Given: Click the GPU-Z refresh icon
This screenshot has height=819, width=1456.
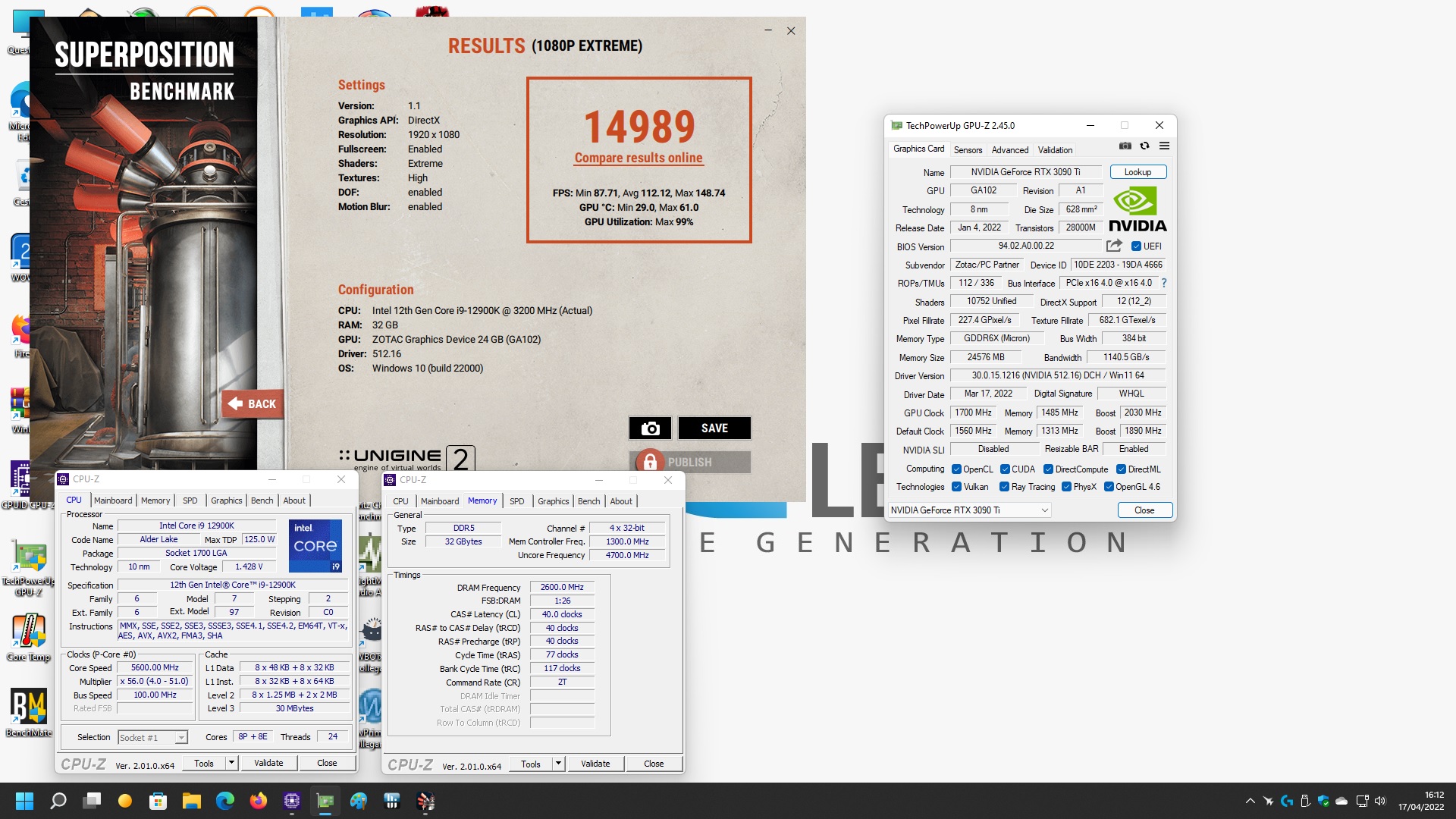Looking at the screenshot, I should tap(1144, 146).
